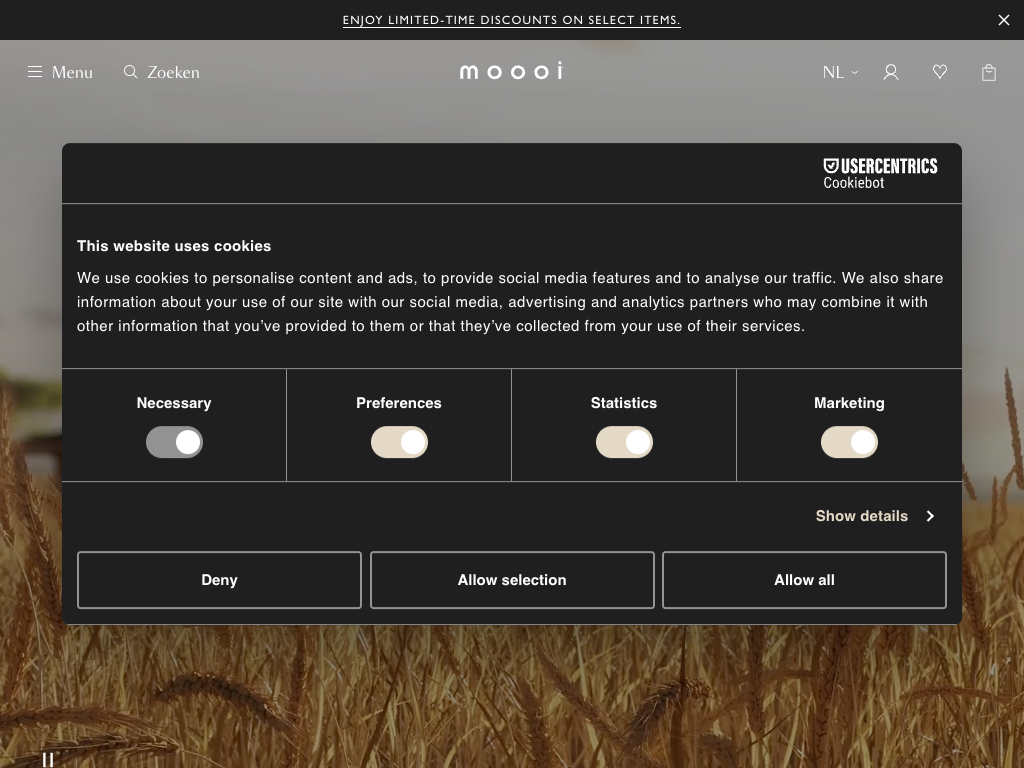Click the search magnifier icon
This screenshot has height=768, width=1024.
(130, 72)
